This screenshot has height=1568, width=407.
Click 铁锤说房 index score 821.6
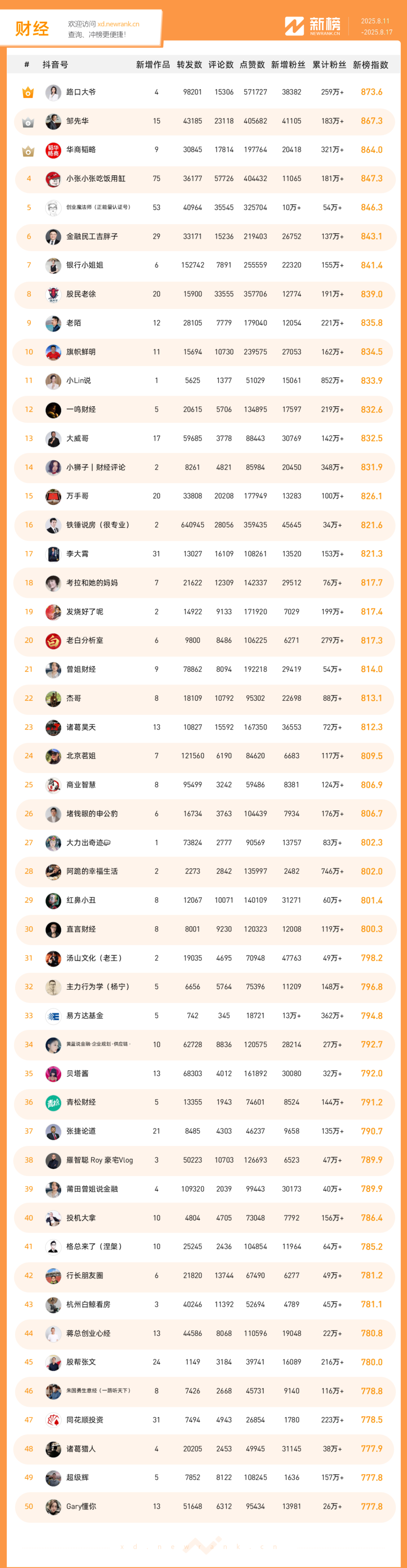tap(372, 525)
